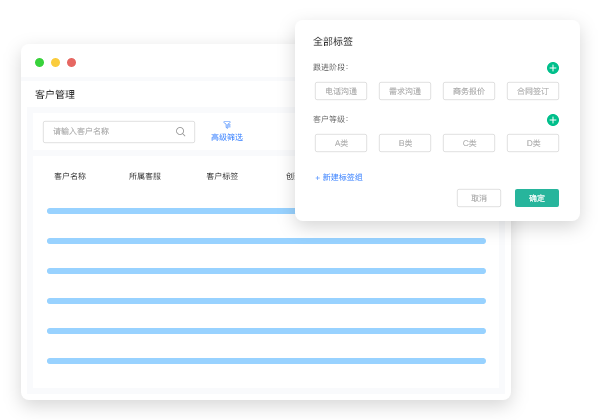Select the 电话沟通 tag
This screenshot has height=420, width=600.
click(x=341, y=91)
